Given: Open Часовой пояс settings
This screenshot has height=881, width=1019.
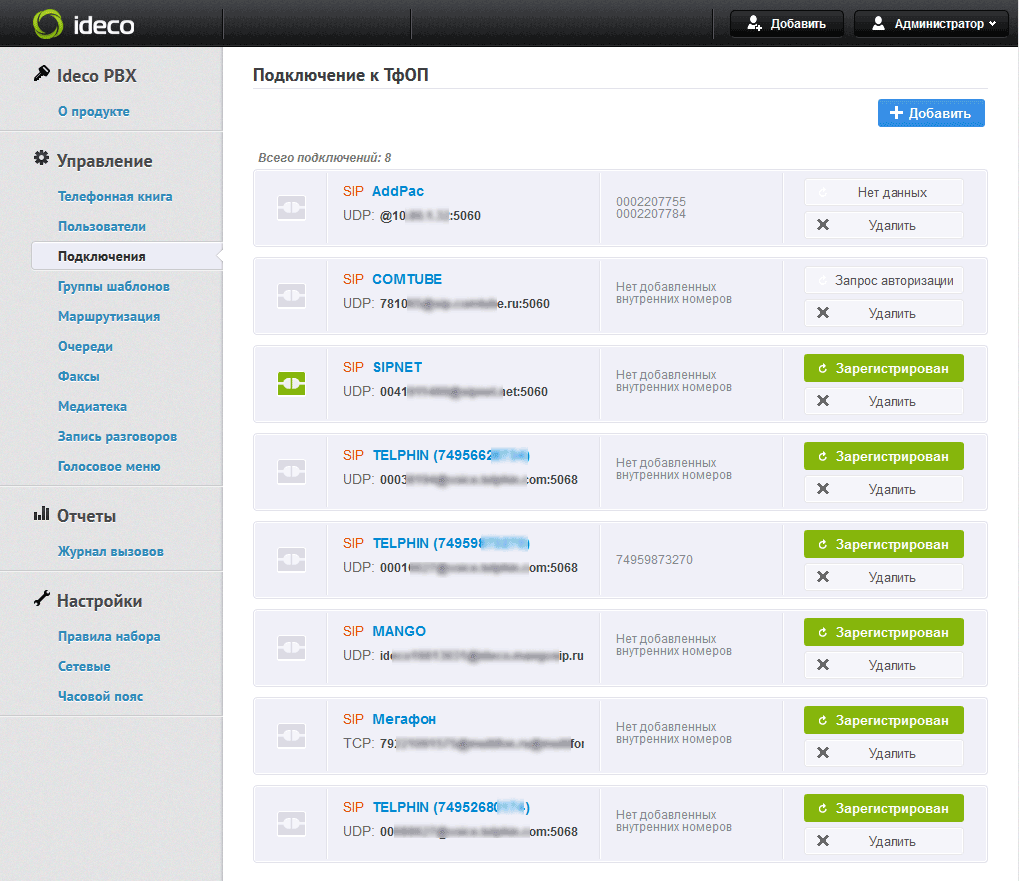Looking at the screenshot, I should click(100, 696).
